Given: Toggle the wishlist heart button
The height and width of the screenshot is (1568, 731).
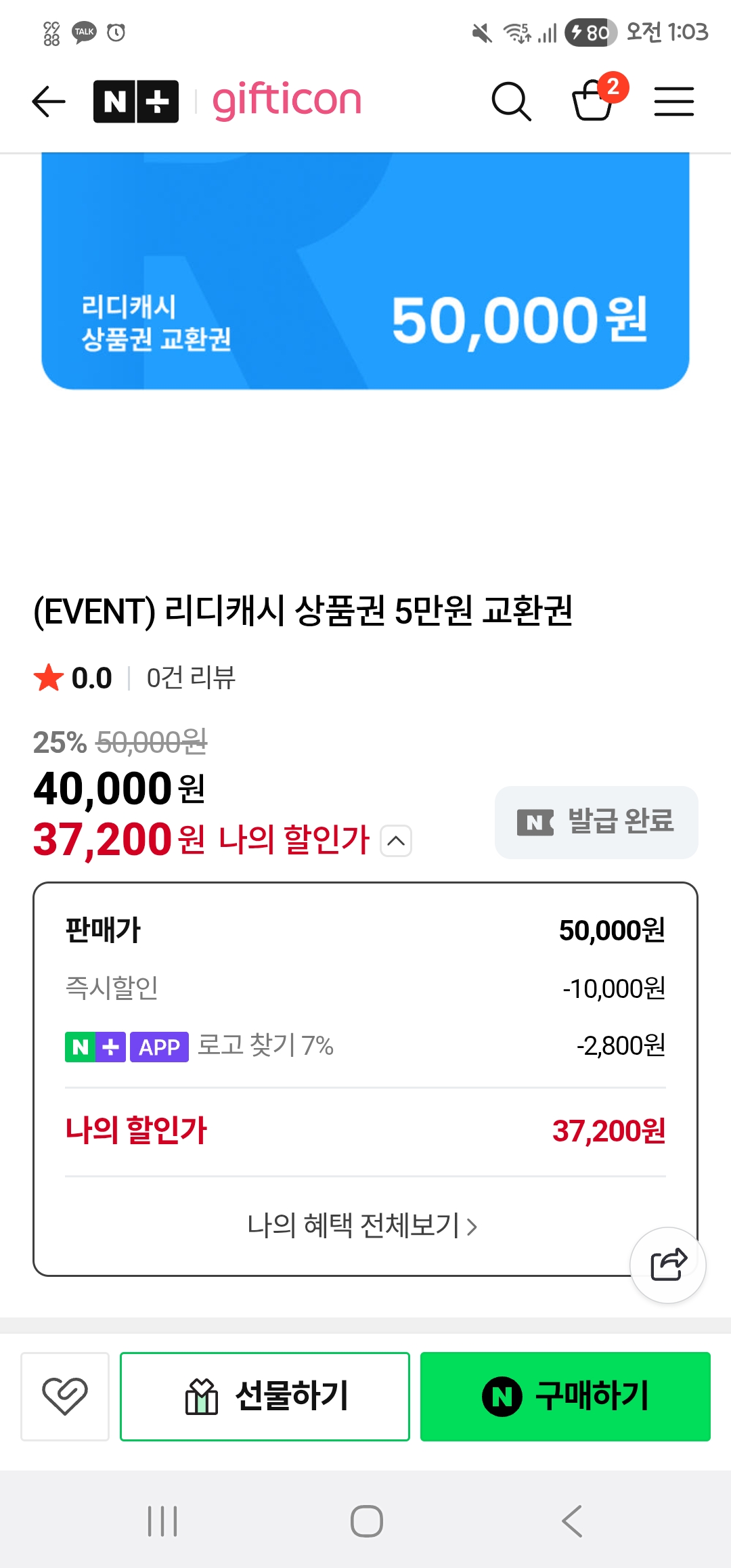Looking at the screenshot, I should pos(65,1396).
